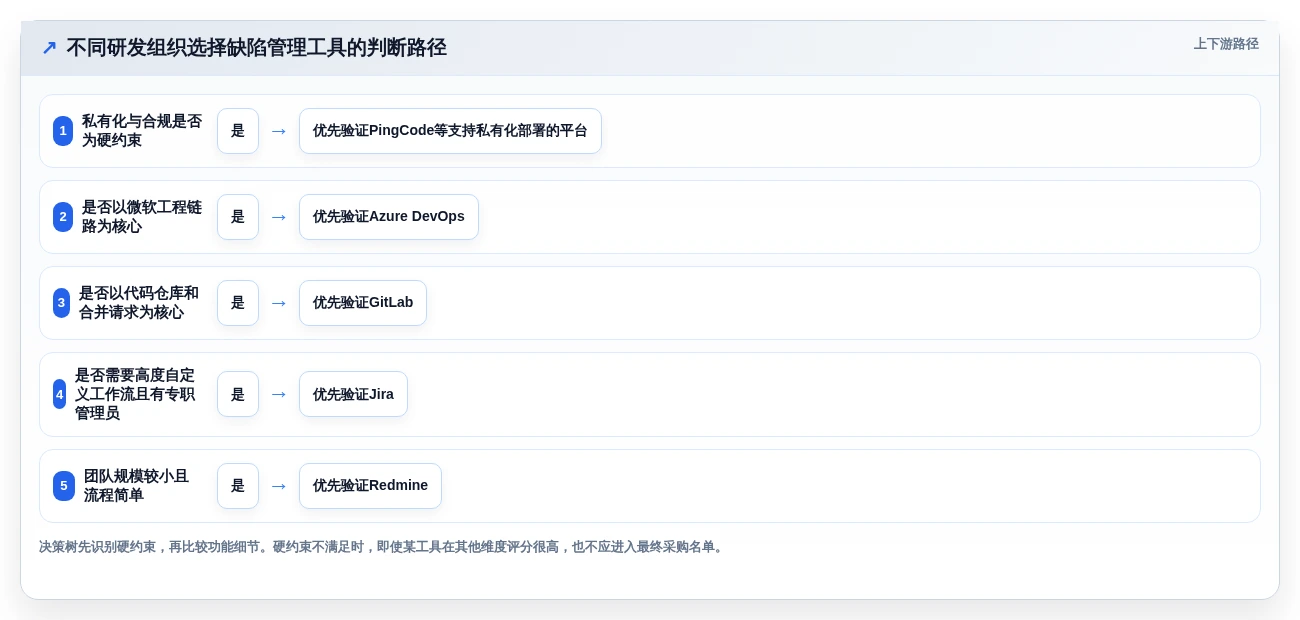Click the 上下游路径 label
1300x620 pixels.
coord(1226,44)
